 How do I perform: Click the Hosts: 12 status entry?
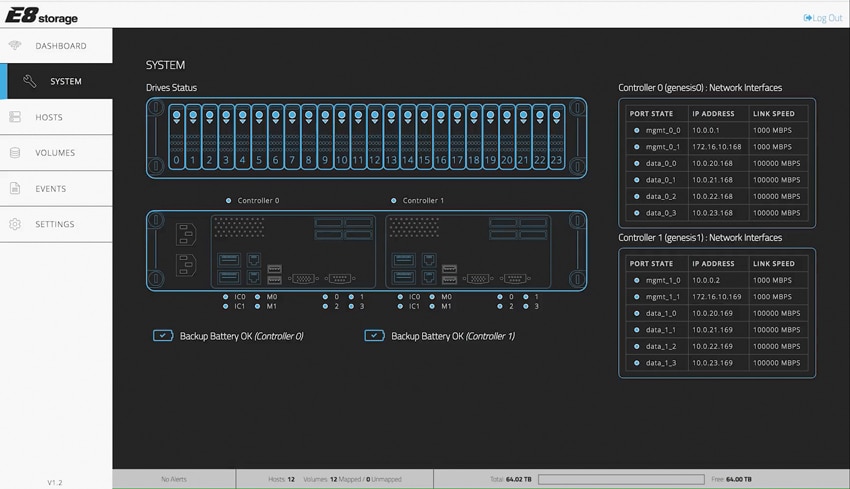[281, 479]
